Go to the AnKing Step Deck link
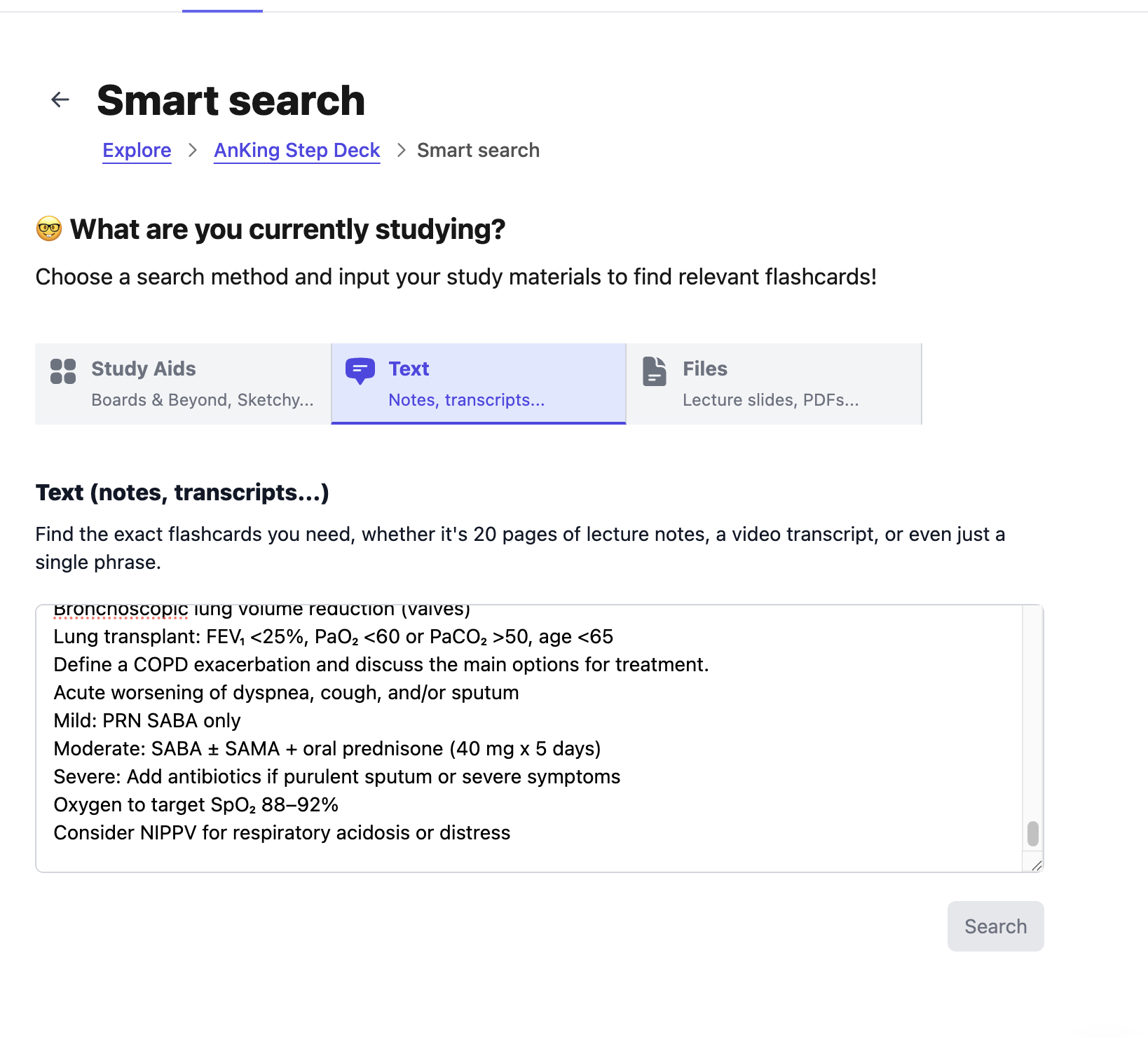This screenshot has width=1148, height=1037. (297, 151)
